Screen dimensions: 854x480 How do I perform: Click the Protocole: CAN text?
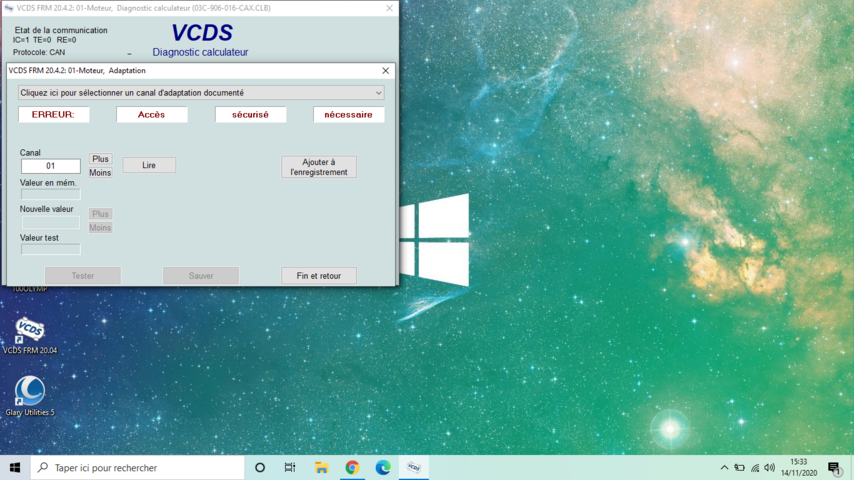[x=39, y=52]
